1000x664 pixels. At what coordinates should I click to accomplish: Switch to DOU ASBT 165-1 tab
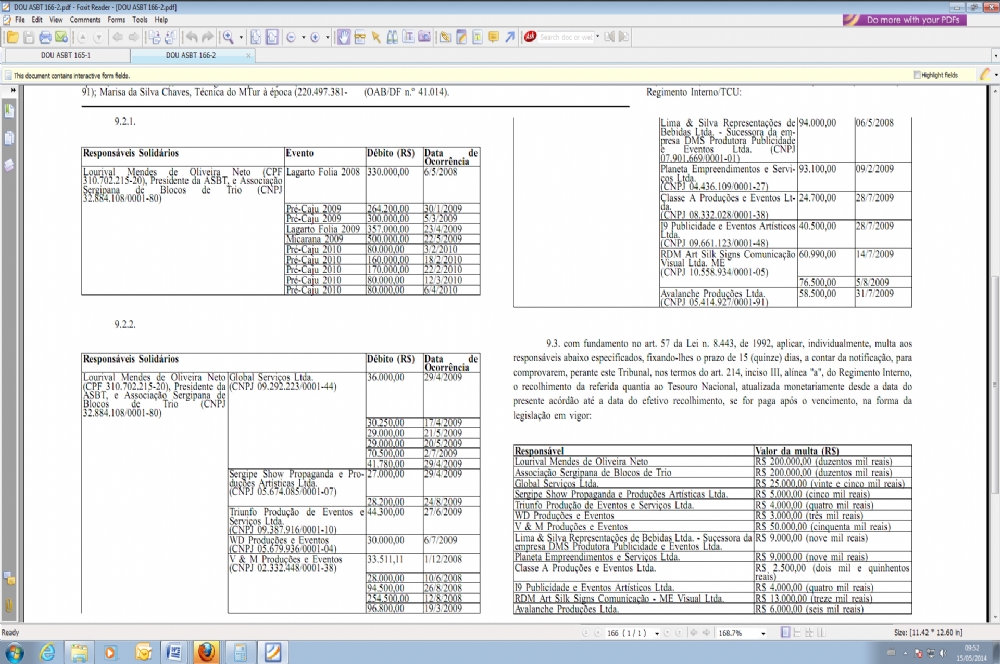(67, 56)
